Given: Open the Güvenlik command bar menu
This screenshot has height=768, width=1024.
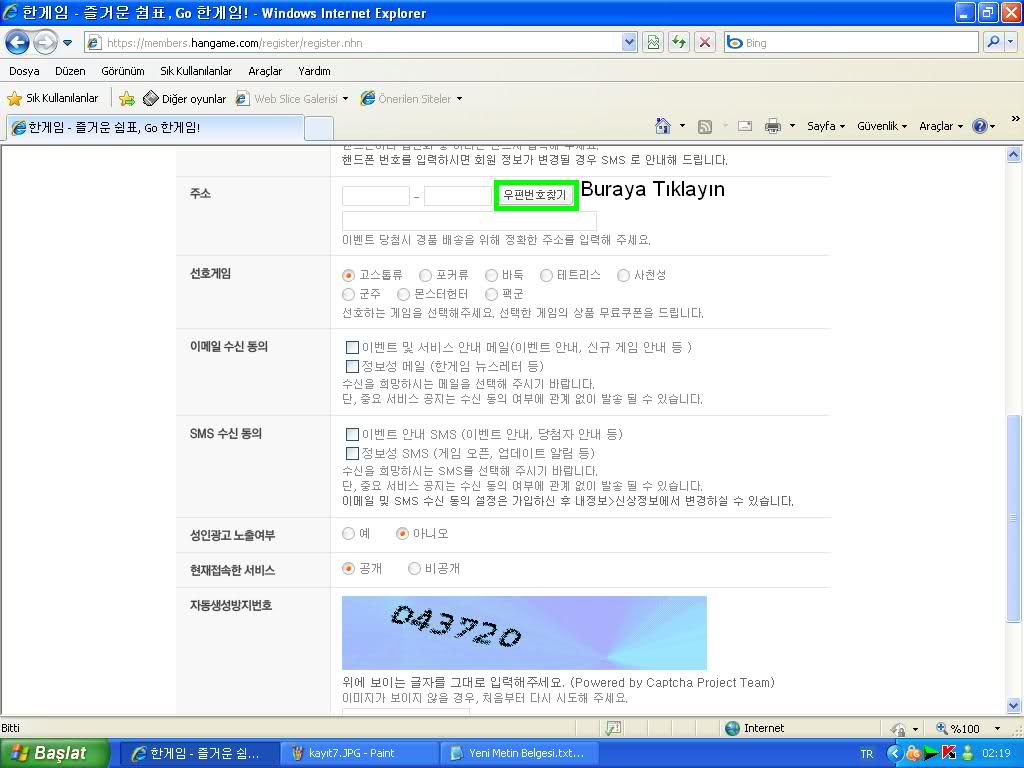Looking at the screenshot, I should pos(882,126).
